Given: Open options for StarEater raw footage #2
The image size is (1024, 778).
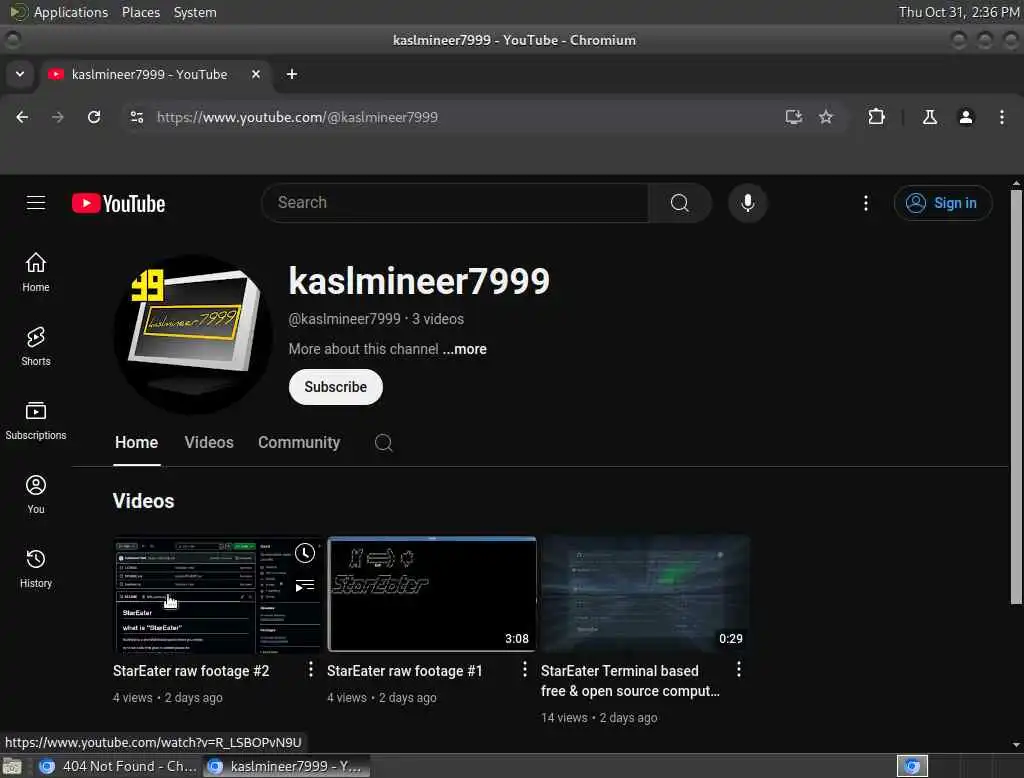Looking at the screenshot, I should (x=311, y=669).
